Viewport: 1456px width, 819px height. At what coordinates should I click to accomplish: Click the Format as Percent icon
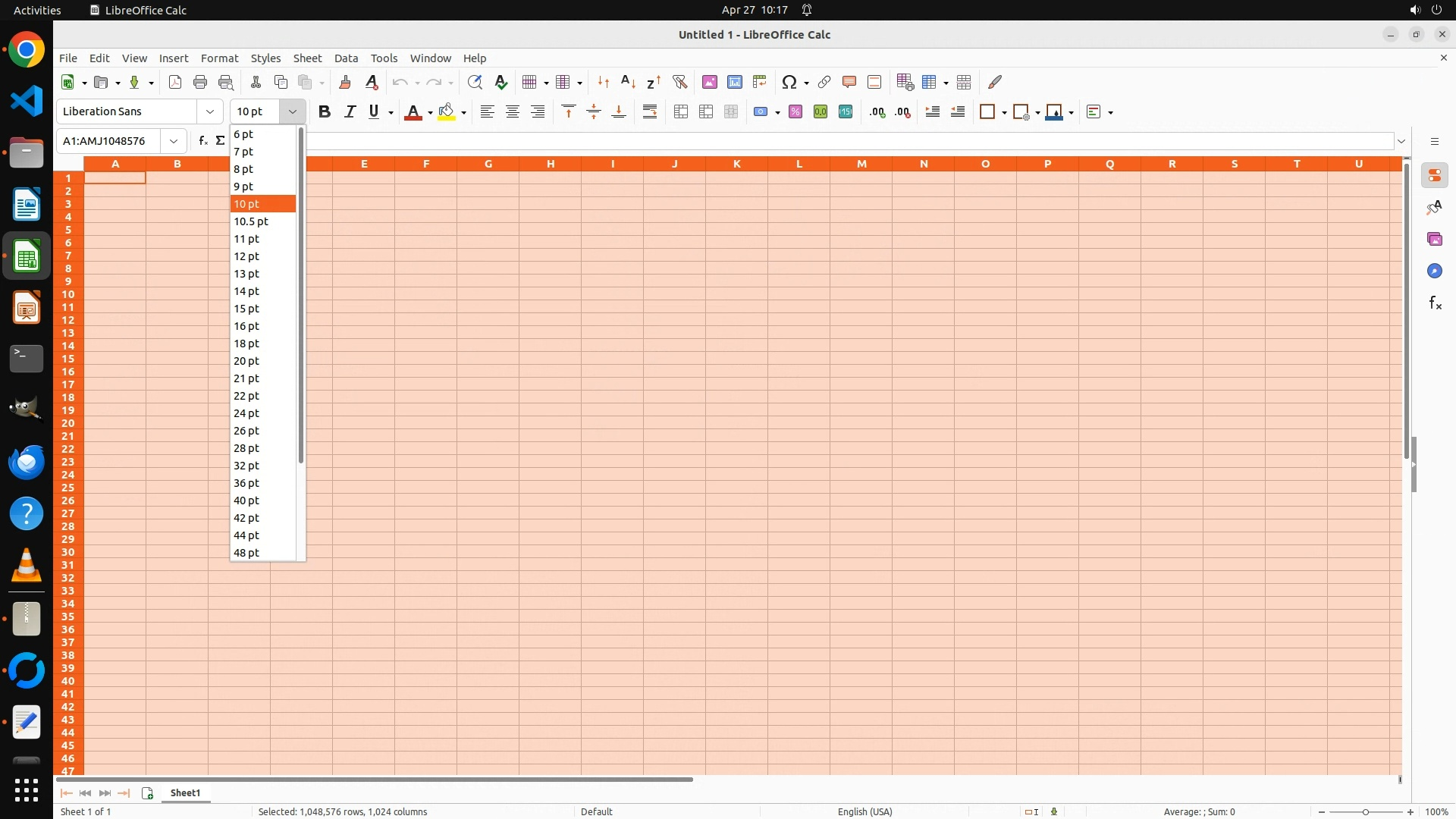795,112
